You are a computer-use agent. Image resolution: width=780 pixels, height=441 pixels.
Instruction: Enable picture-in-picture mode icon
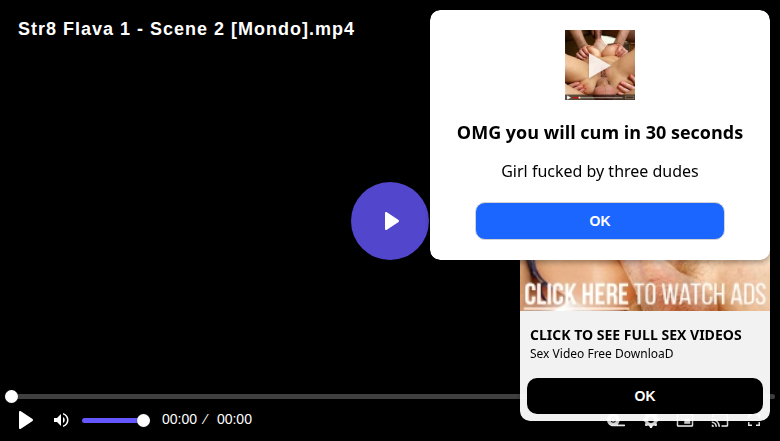pyautogui.click(x=685, y=424)
